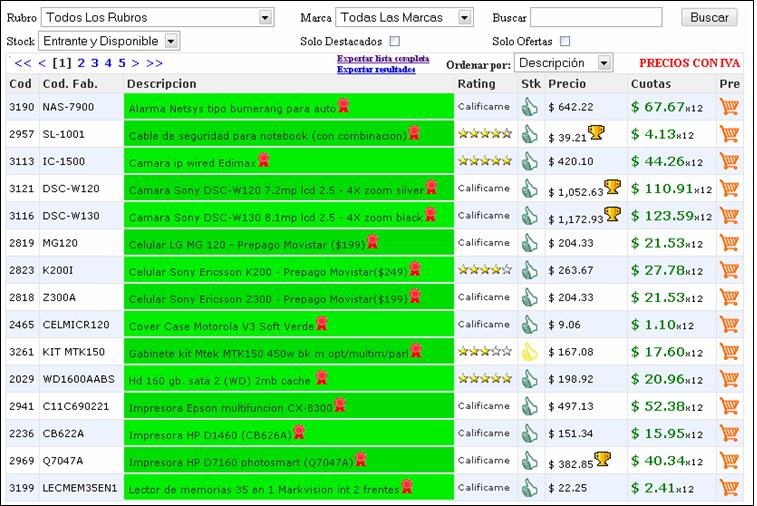Click star rating for Sony Ericsson K200I
The image size is (757, 506).
pos(484,269)
